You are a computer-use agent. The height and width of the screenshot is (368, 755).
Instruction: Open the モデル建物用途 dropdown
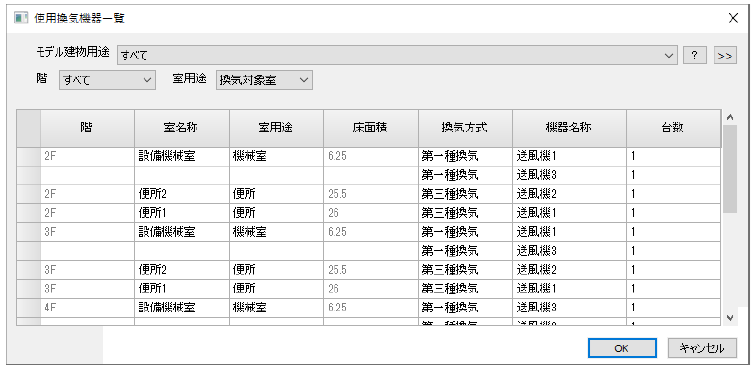click(397, 55)
